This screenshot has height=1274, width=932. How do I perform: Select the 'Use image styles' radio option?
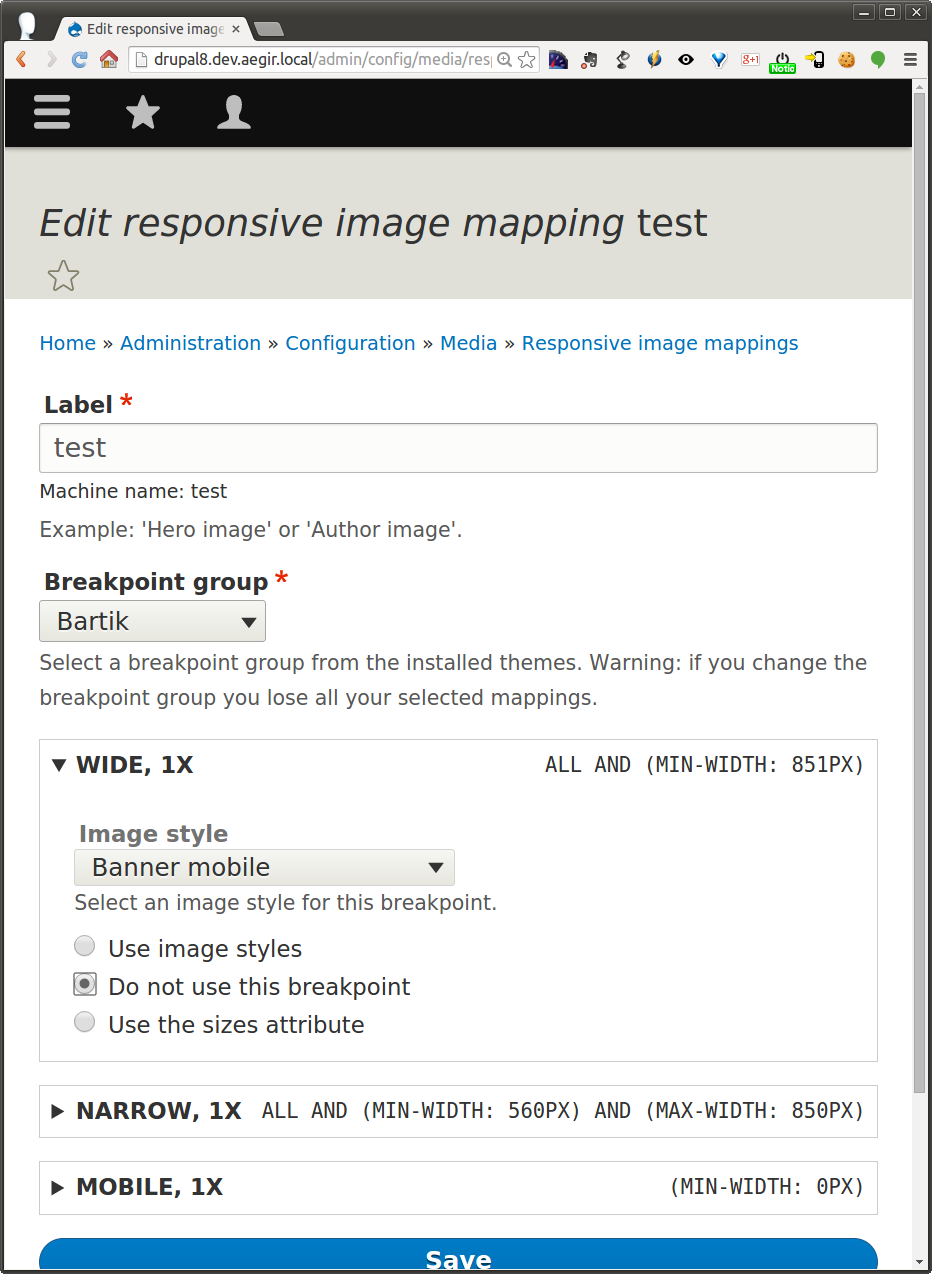point(85,947)
